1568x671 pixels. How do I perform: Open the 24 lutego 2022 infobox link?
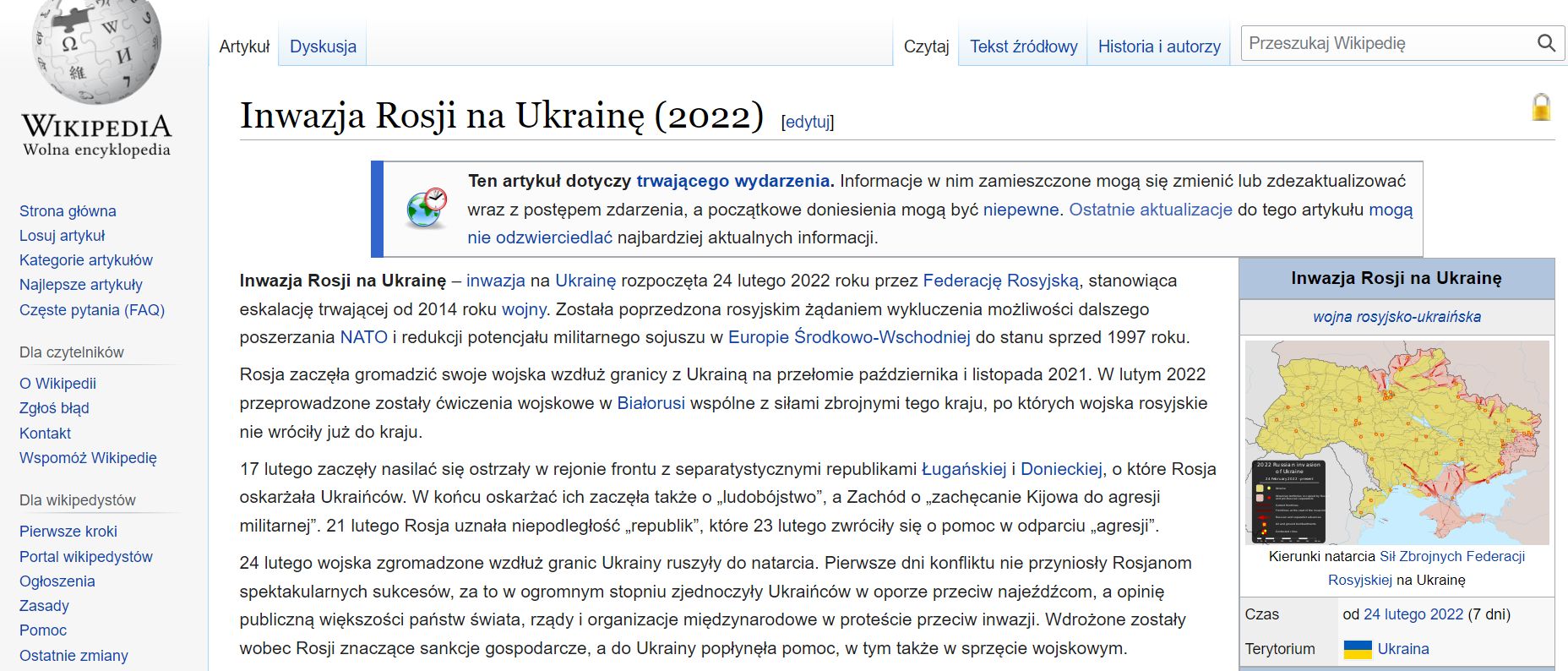1413,614
